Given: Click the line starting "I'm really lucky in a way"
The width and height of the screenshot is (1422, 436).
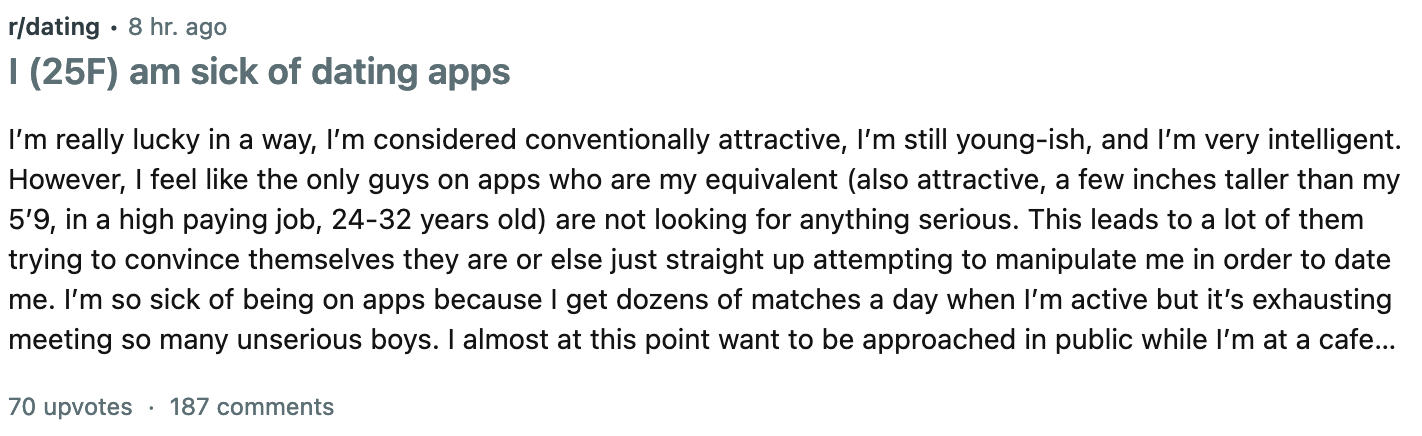Looking at the screenshot, I should pos(703,140).
